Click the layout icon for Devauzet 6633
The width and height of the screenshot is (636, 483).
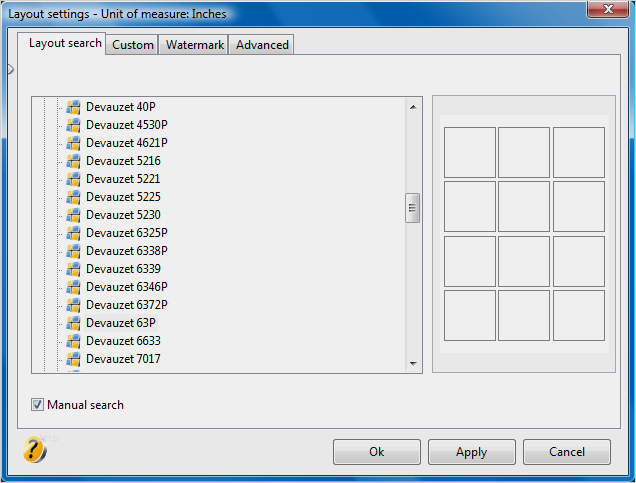pos(73,341)
